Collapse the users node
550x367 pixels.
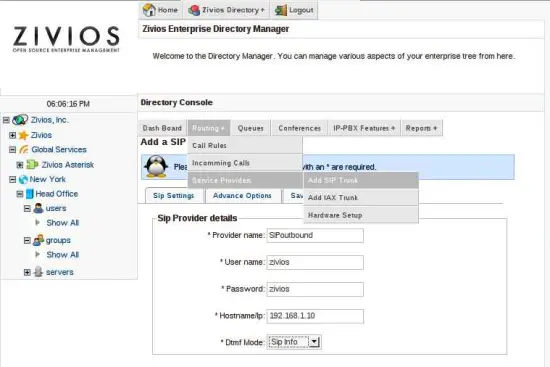coord(27,208)
